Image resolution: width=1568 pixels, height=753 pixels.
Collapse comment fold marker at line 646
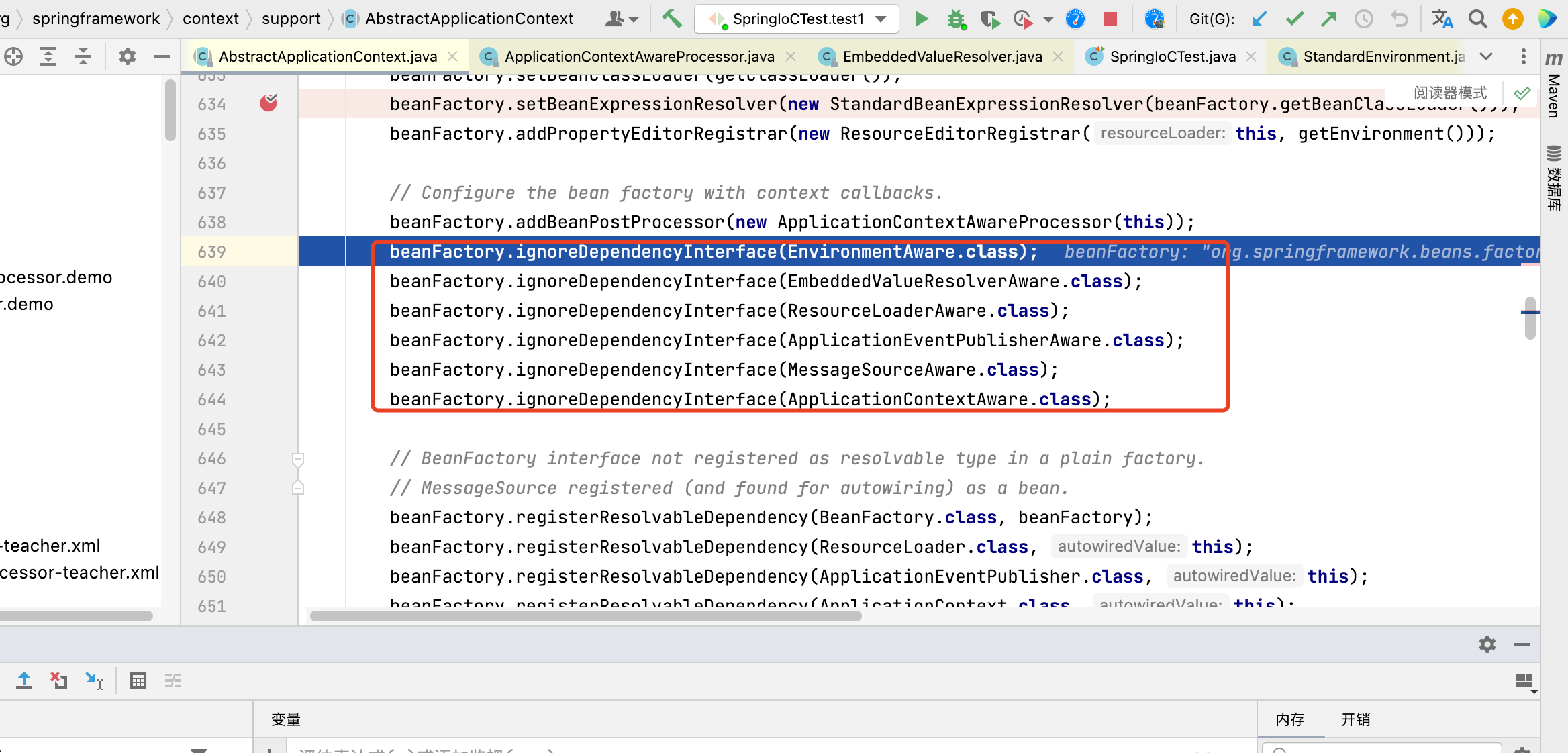pyautogui.click(x=298, y=459)
